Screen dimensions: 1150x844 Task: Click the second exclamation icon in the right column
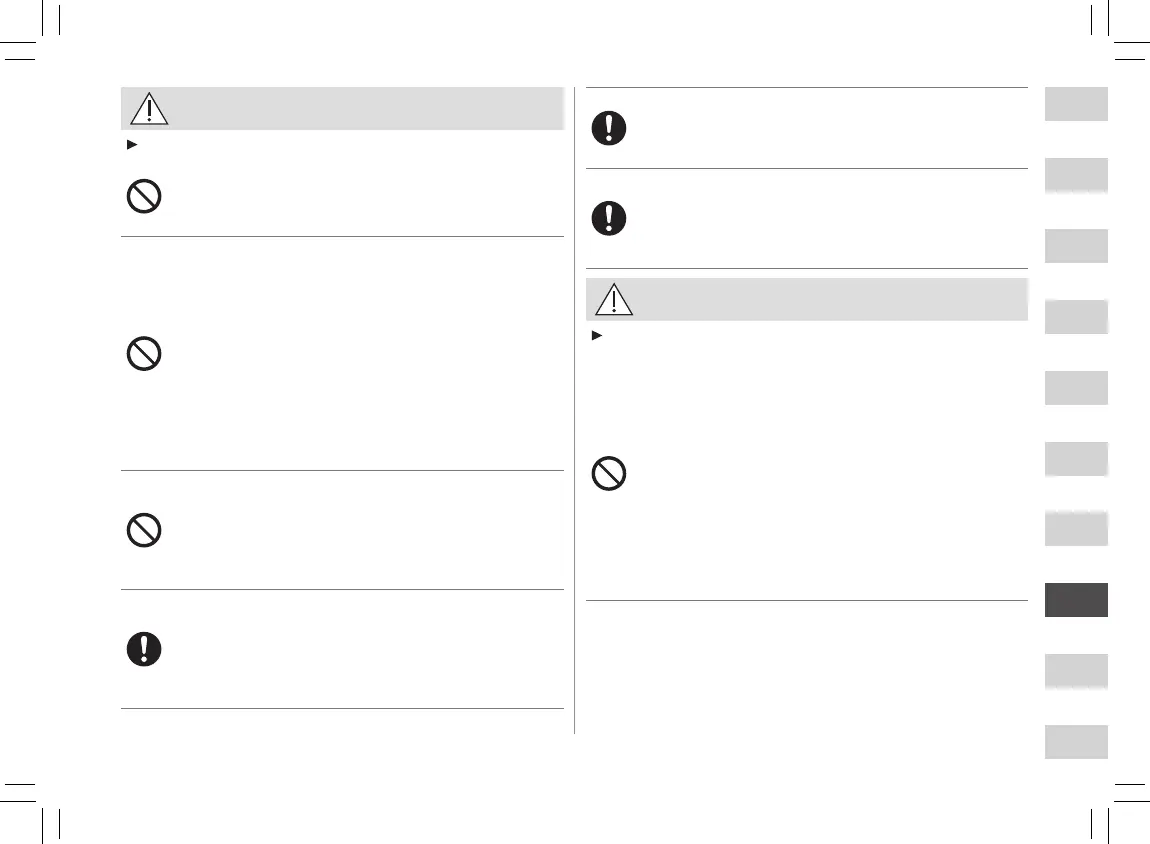click(x=609, y=218)
